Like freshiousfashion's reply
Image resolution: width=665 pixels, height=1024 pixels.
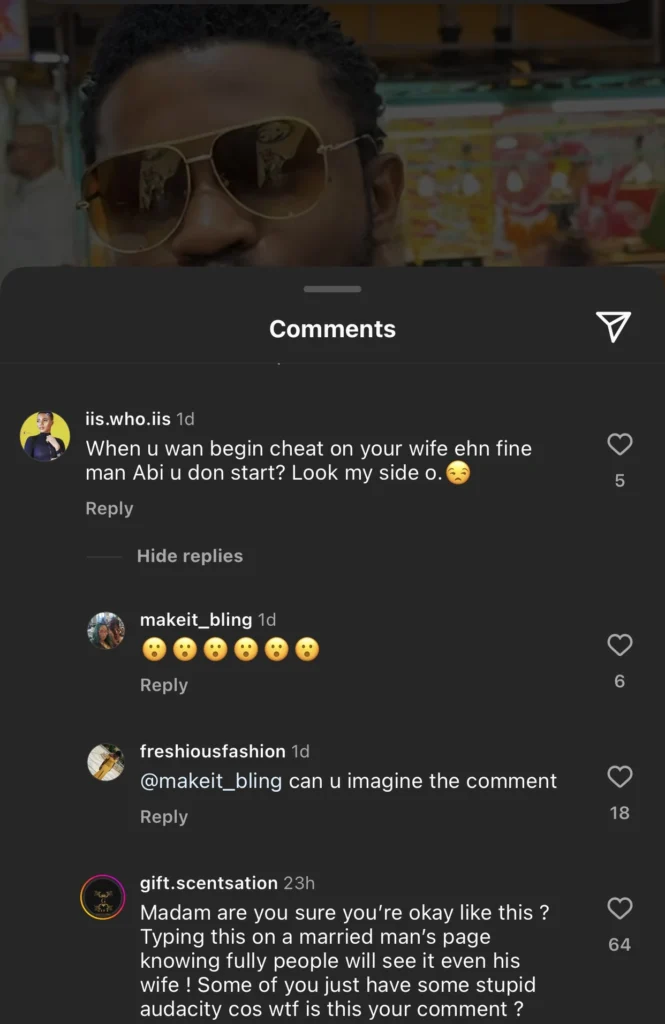tap(619, 777)
